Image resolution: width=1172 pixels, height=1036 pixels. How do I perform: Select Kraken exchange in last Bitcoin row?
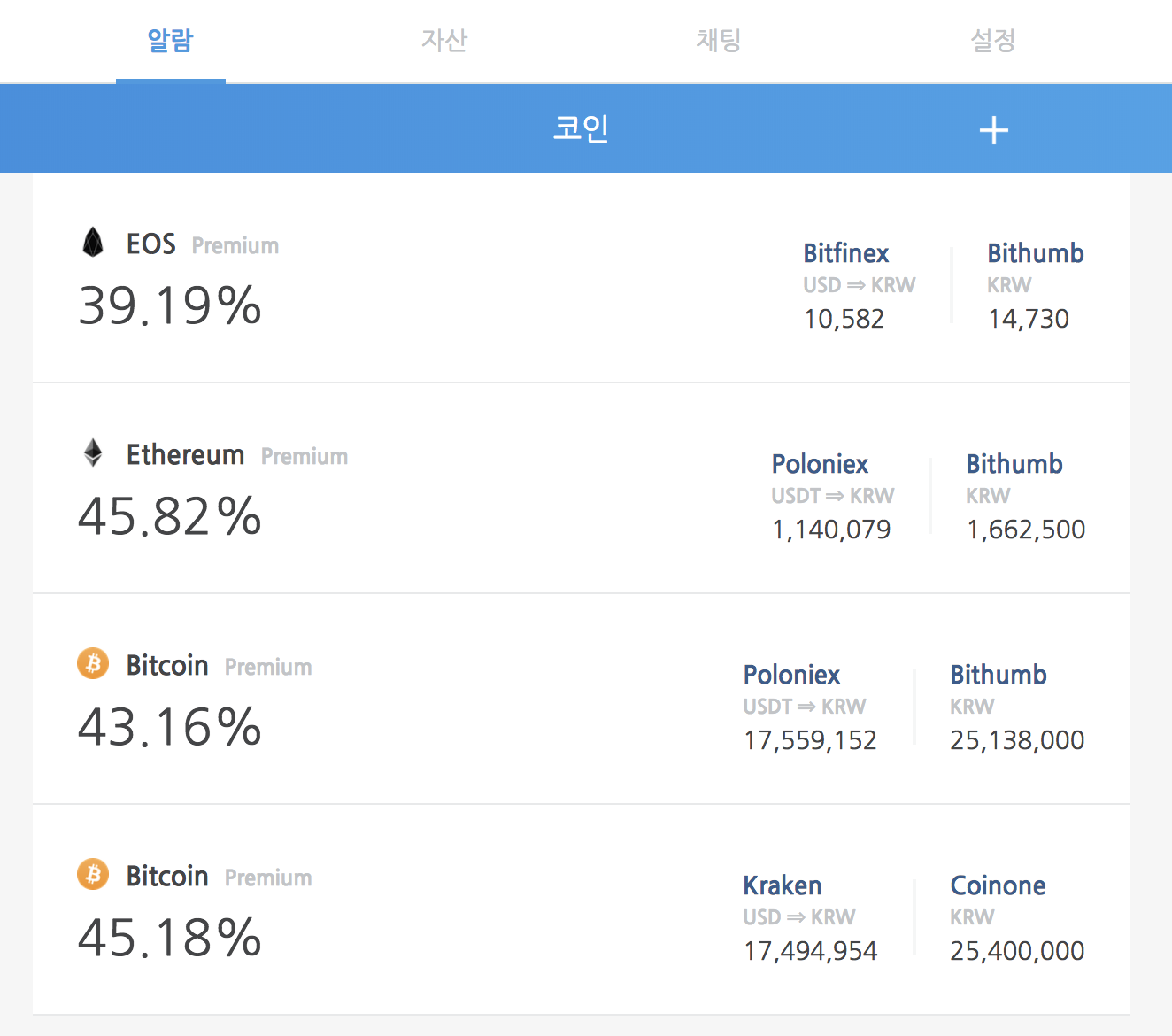[x=783, y=885]
